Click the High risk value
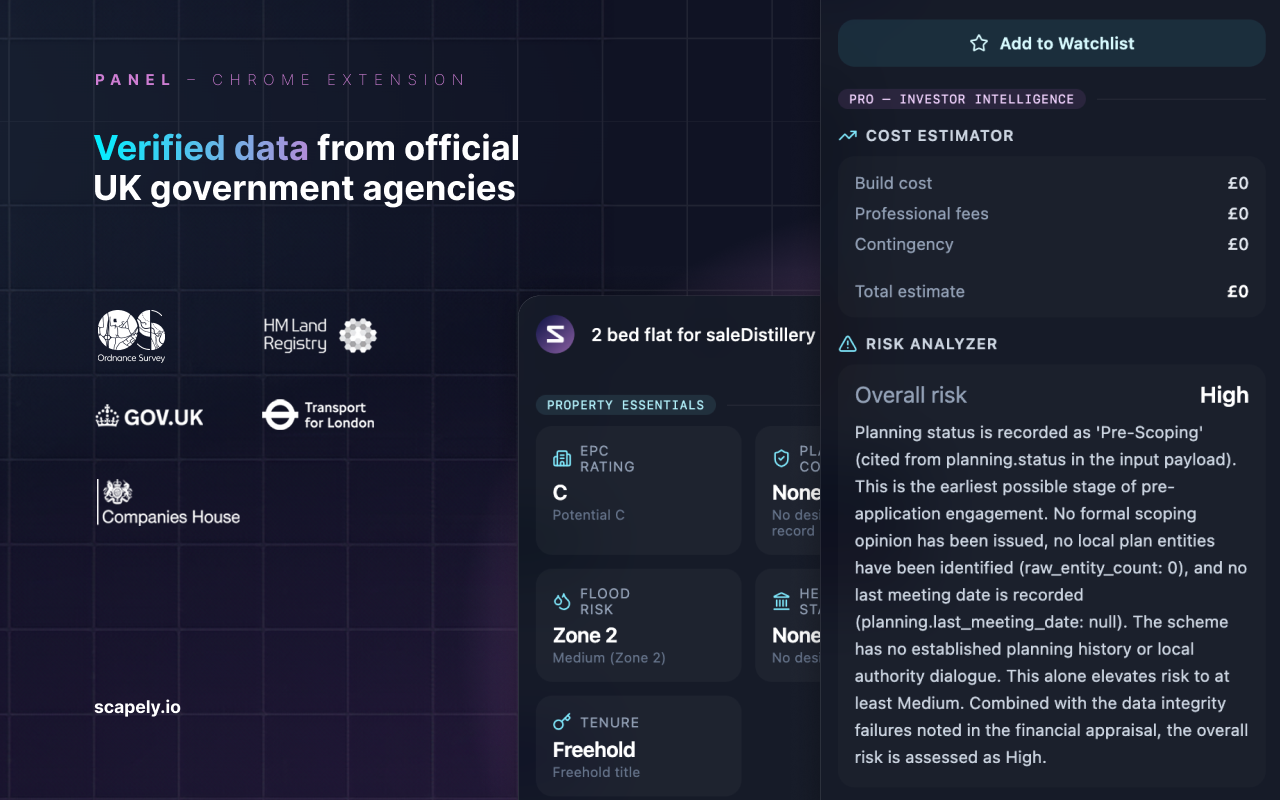Viewport: 1280px width, 800px height. point(1225,395)
